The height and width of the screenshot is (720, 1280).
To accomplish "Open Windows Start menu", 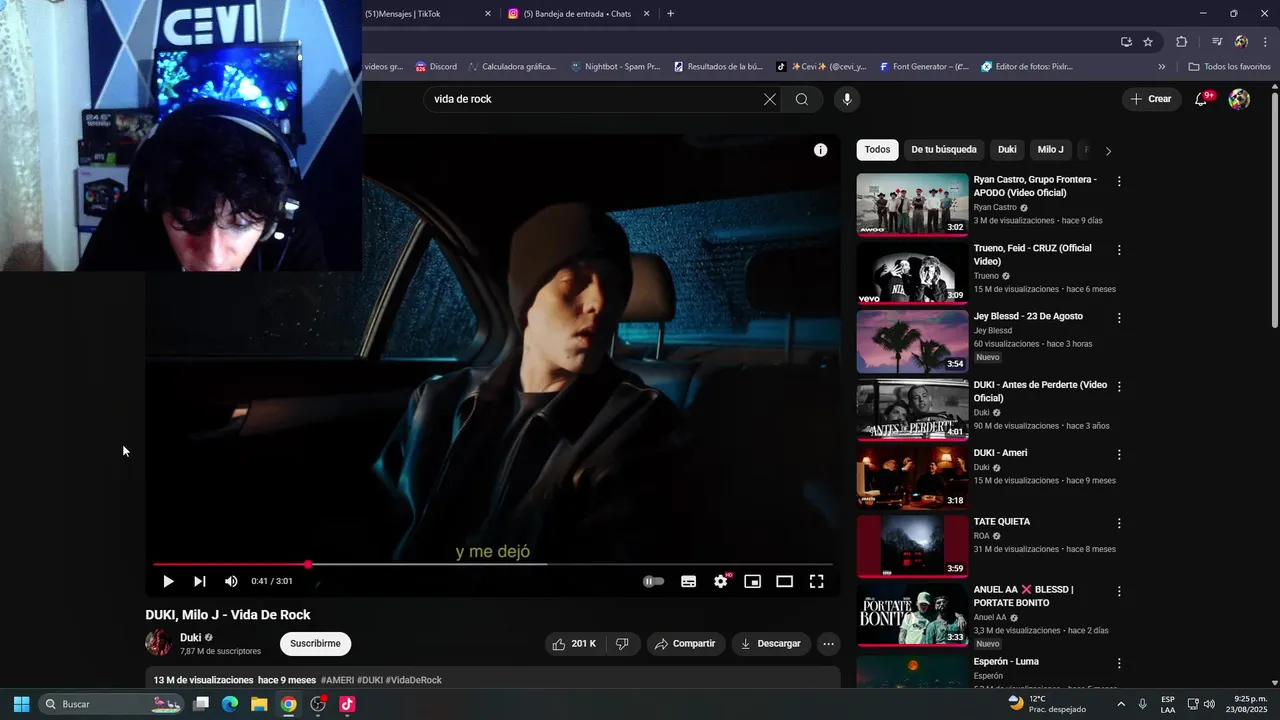I will pos(21,704).
